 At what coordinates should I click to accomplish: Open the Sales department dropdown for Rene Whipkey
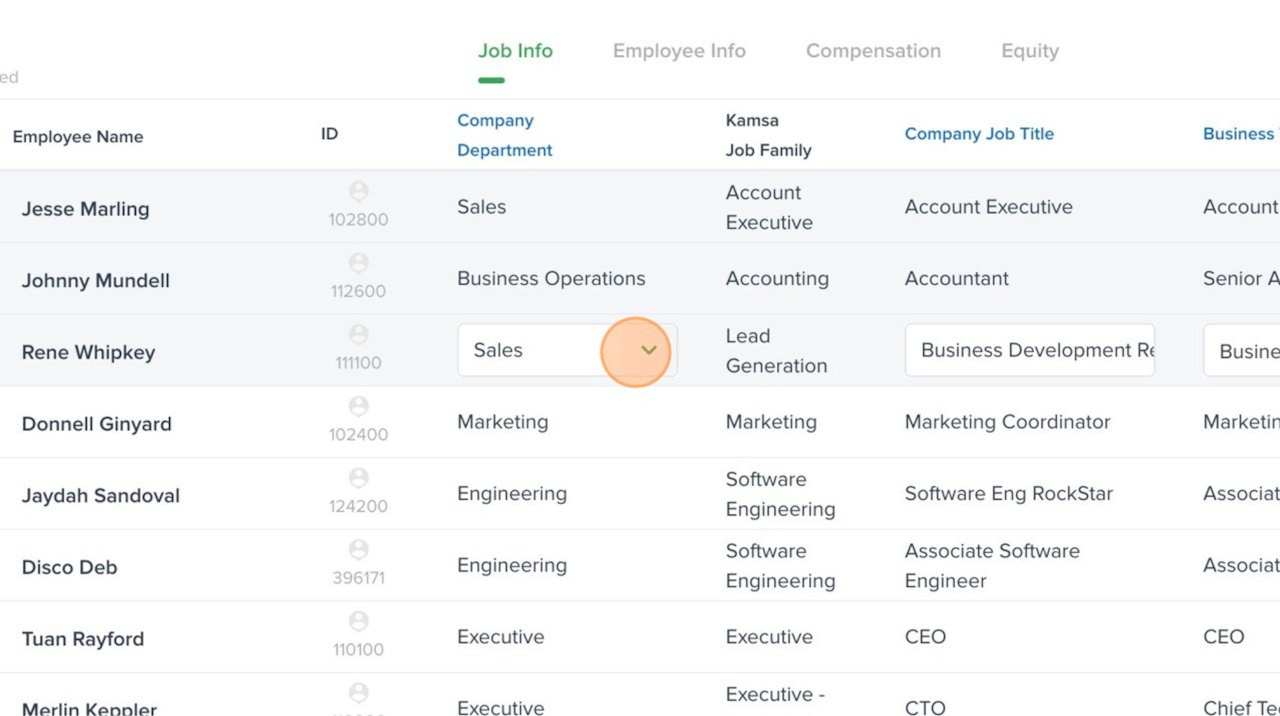click(x=648, y=350)
